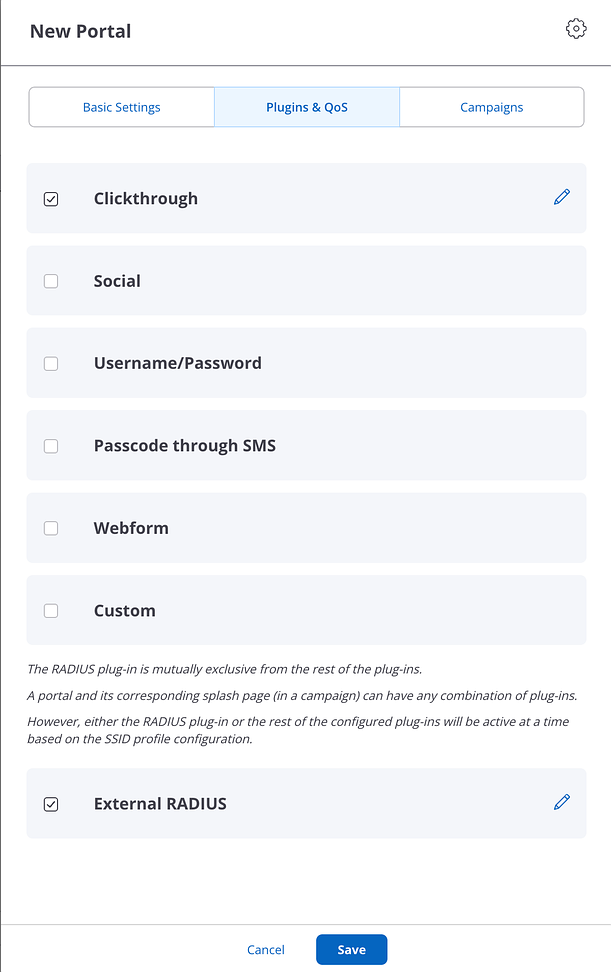The width and height of the screenshot is (611, 972).
Task: Click the Clickthrough plugin row label
Action: 146,199
